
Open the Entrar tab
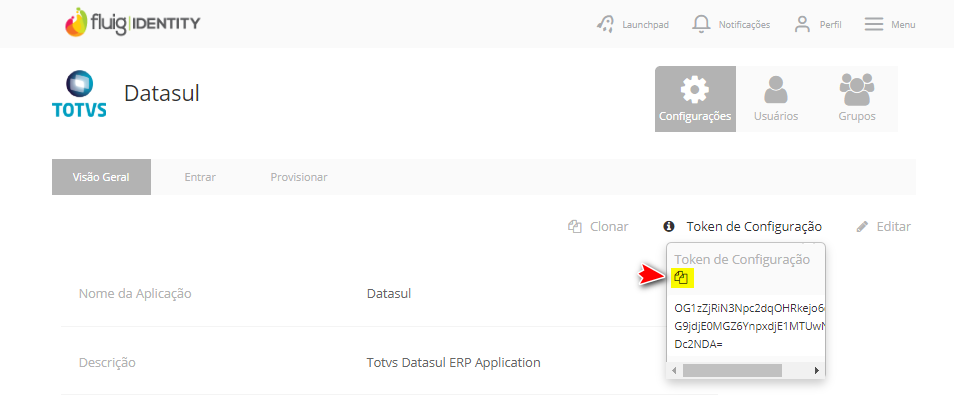[x=200, y=177]
